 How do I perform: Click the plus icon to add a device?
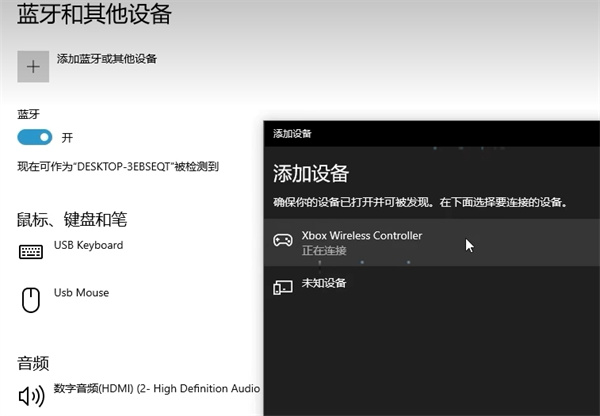[33, 66]
